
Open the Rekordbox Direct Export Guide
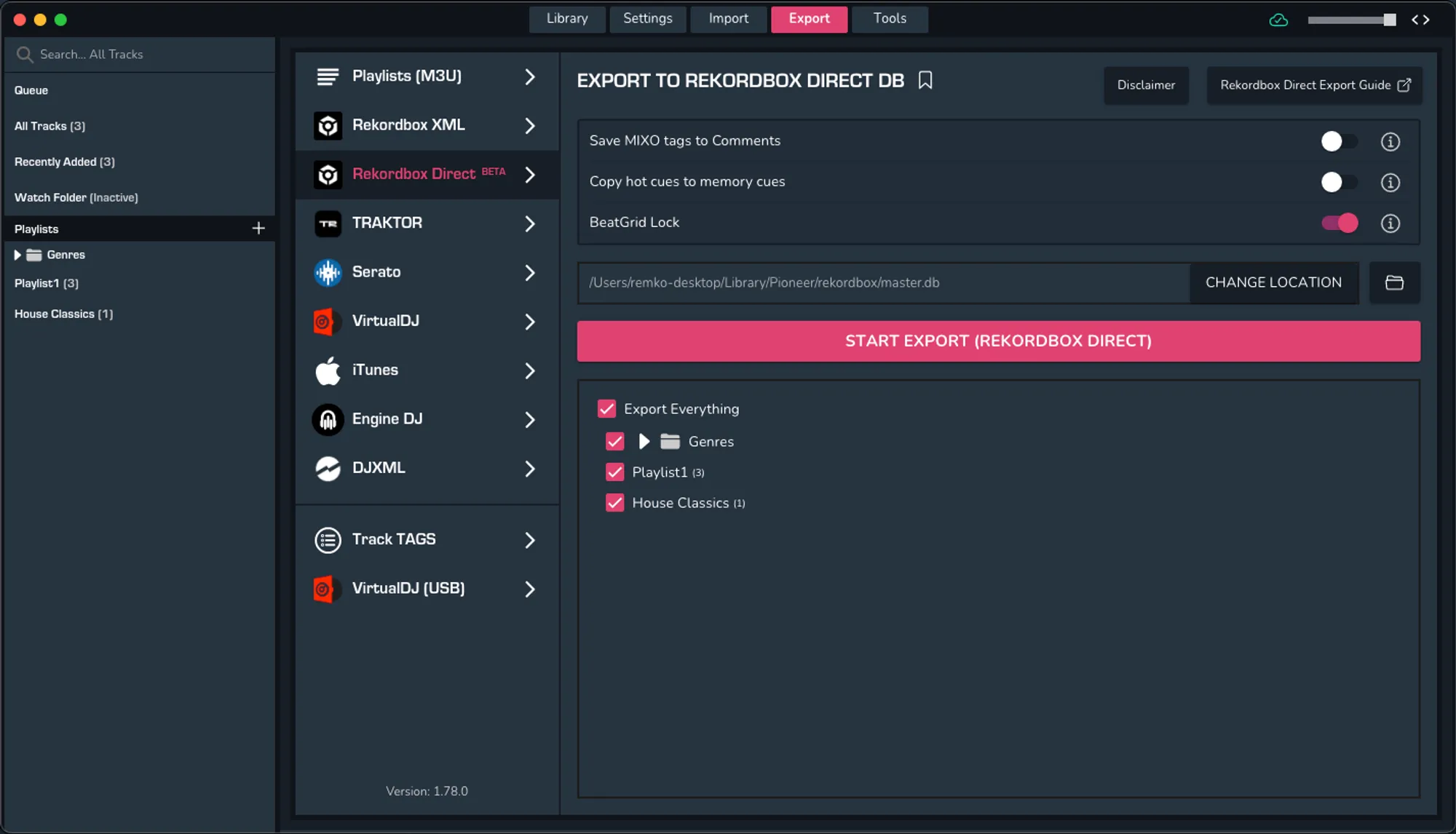click(1314, 85)
